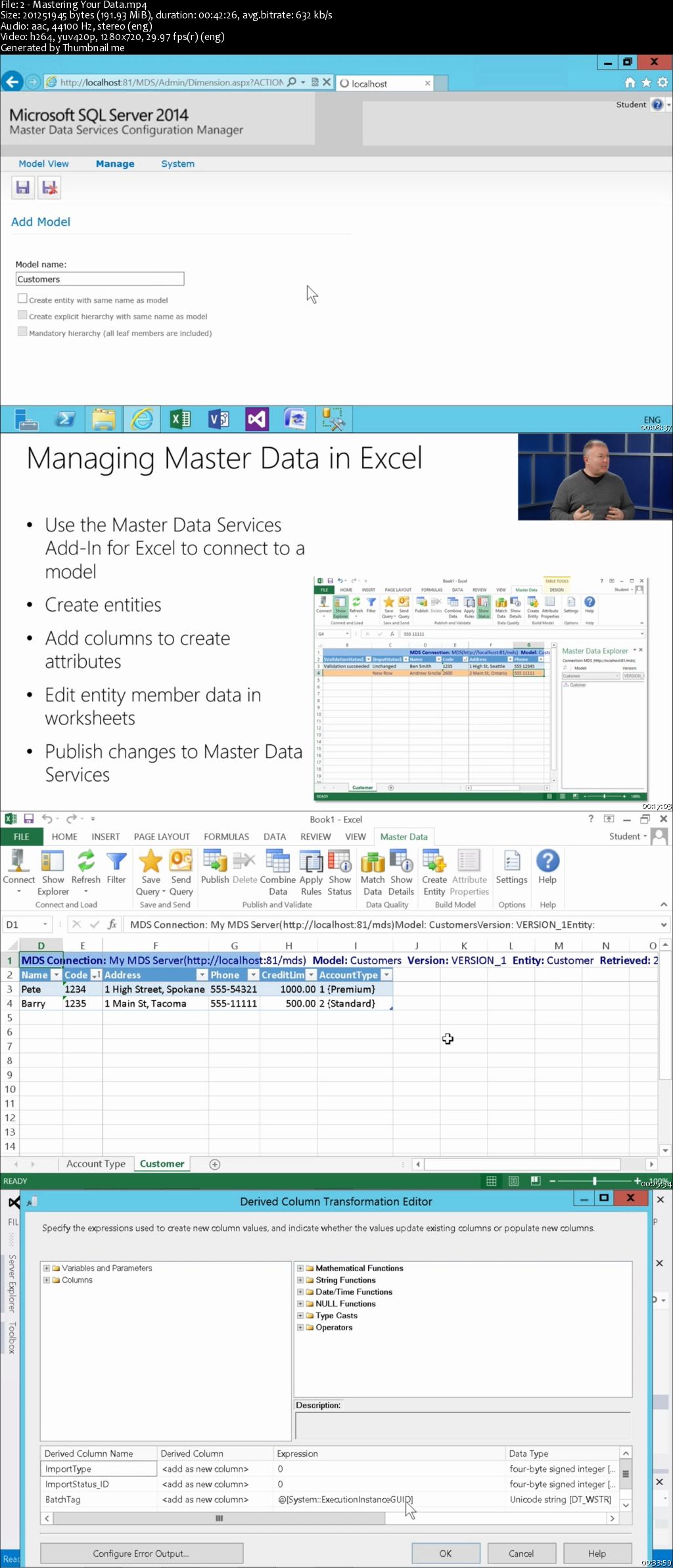Go back with browser back arrow
Image resolution: width=673 pixels, height=1568 pixels.
11,82
